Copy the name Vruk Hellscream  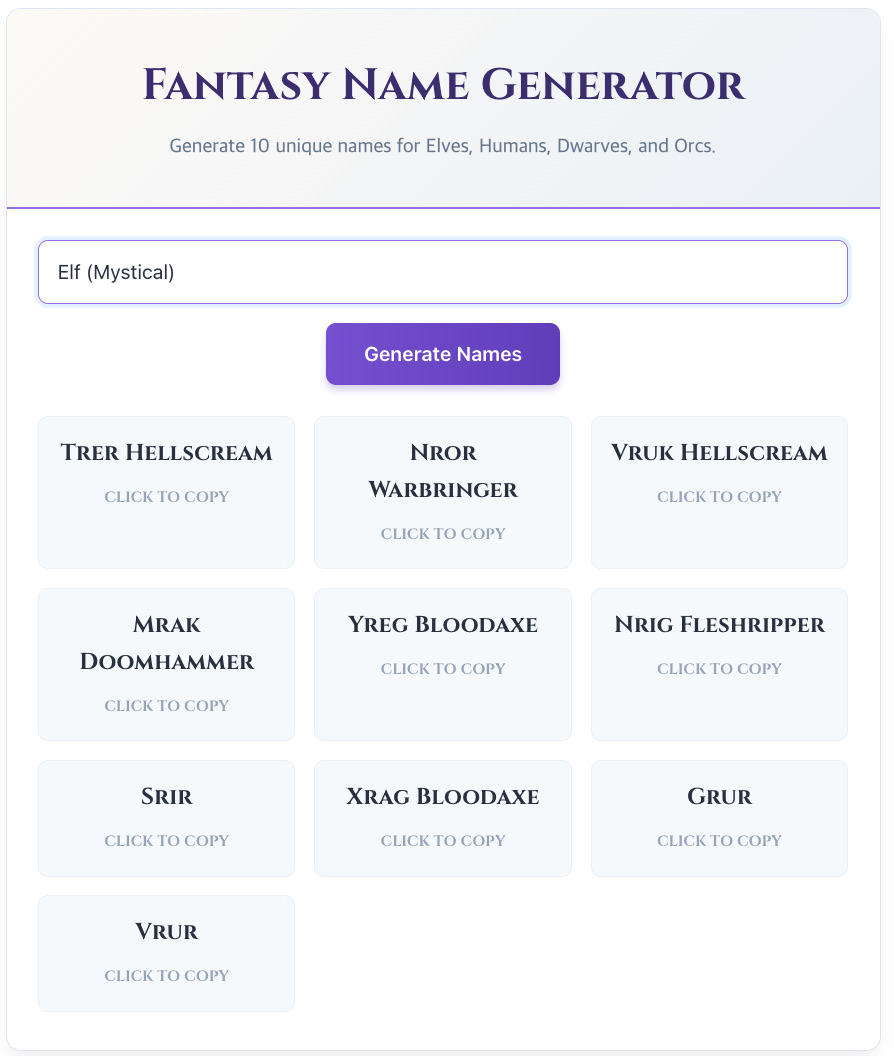[x=719, y=492]
